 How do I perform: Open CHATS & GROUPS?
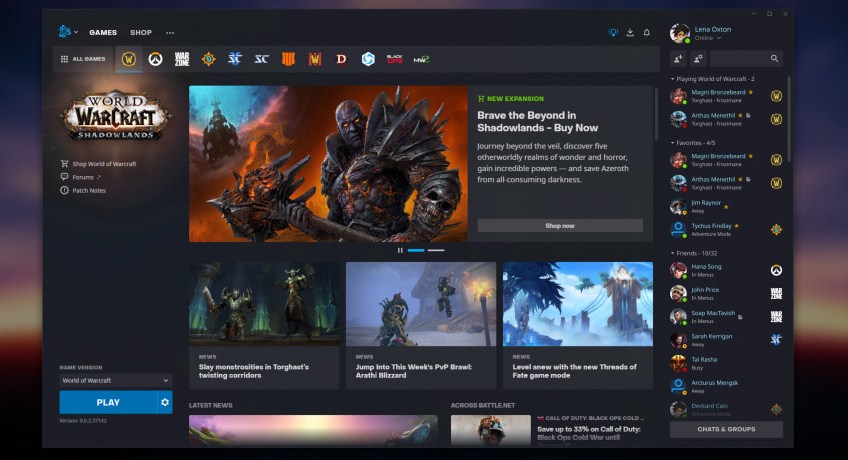726,429
